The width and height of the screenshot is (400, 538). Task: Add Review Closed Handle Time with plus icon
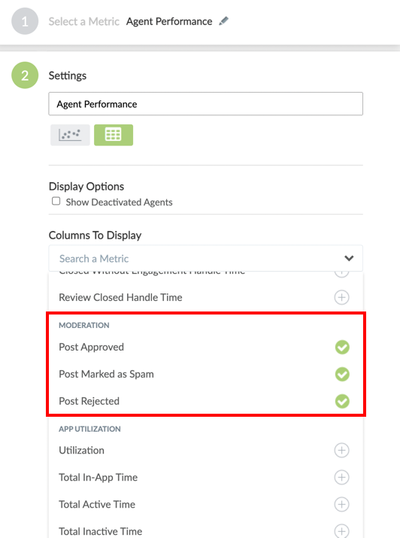[342, 297]
